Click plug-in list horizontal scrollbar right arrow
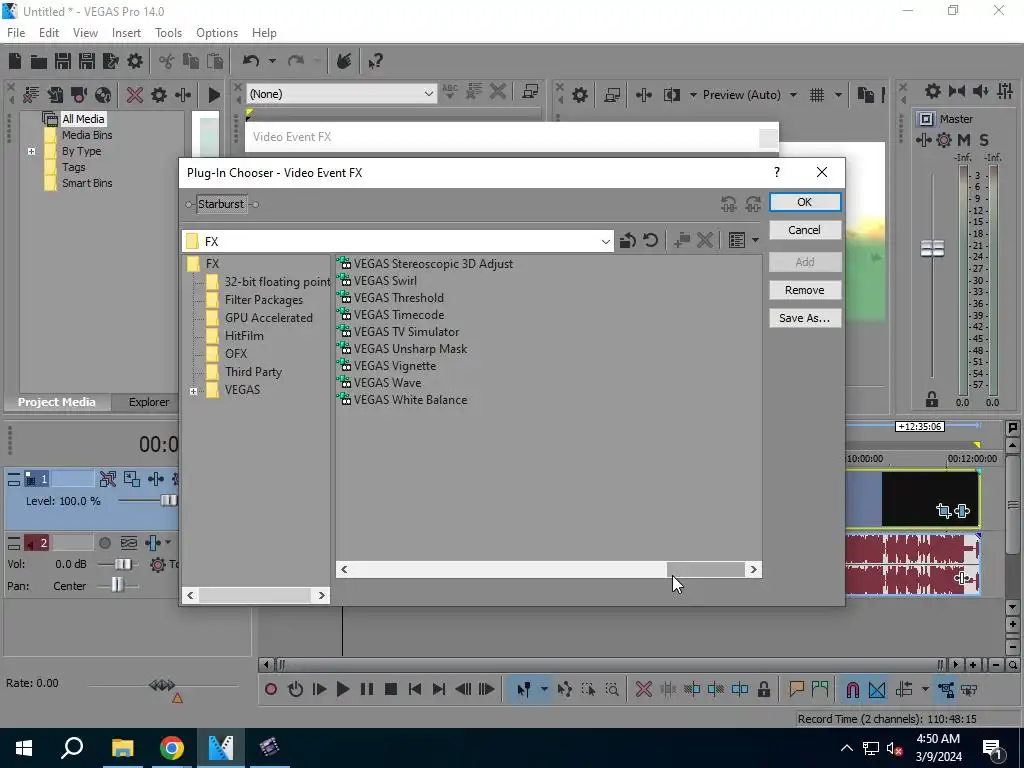1024x768 pixels. coord(753,569)
